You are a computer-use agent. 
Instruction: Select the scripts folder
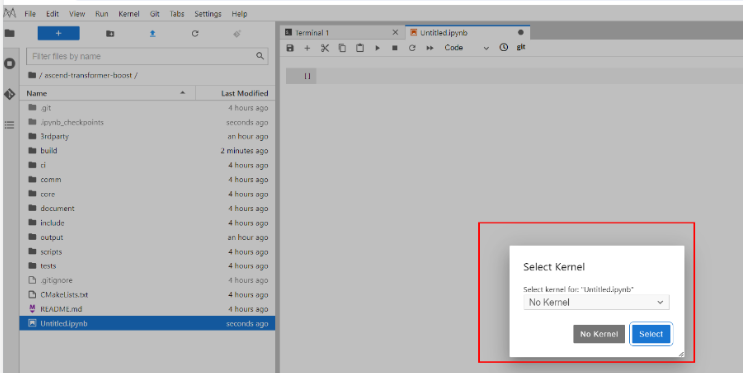pos(147,252)
